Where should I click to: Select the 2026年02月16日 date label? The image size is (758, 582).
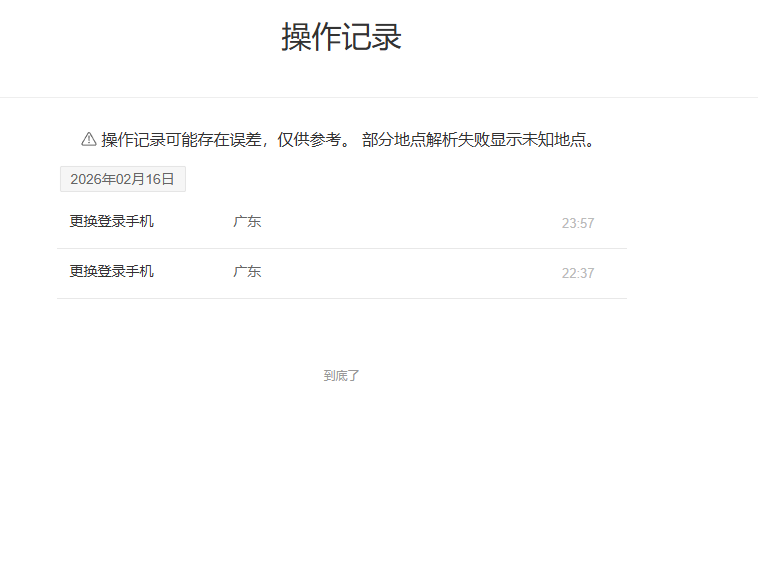point(123,179)
